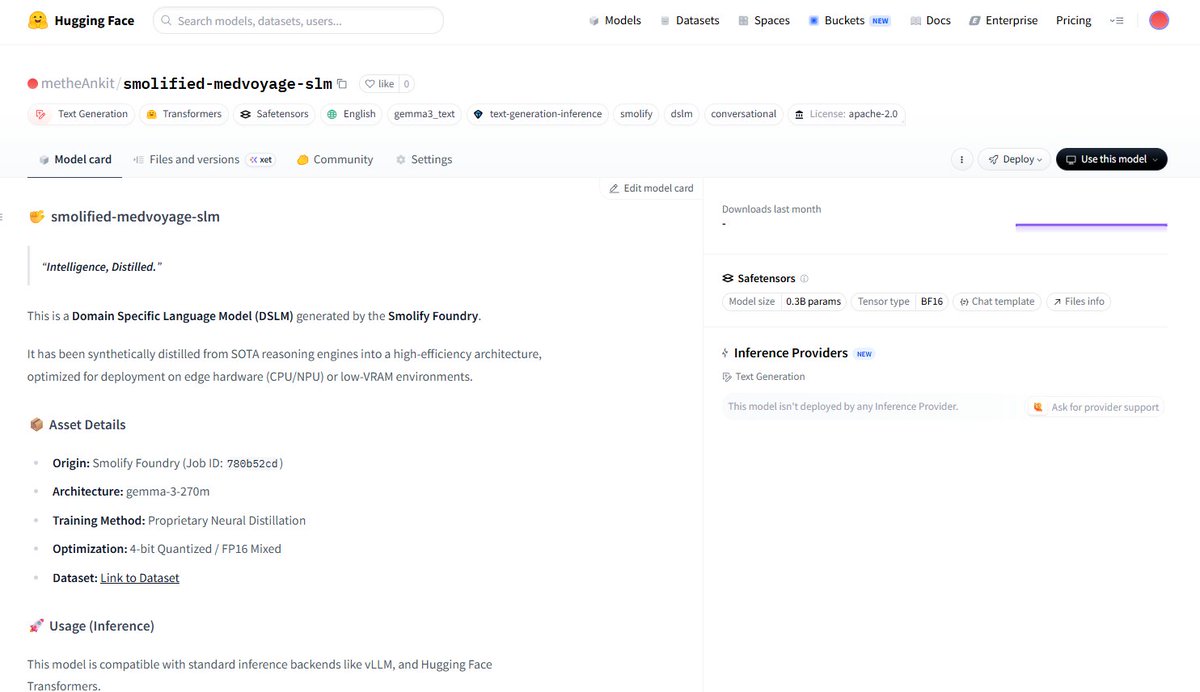Click the Safetensors tag

(275, 114)
